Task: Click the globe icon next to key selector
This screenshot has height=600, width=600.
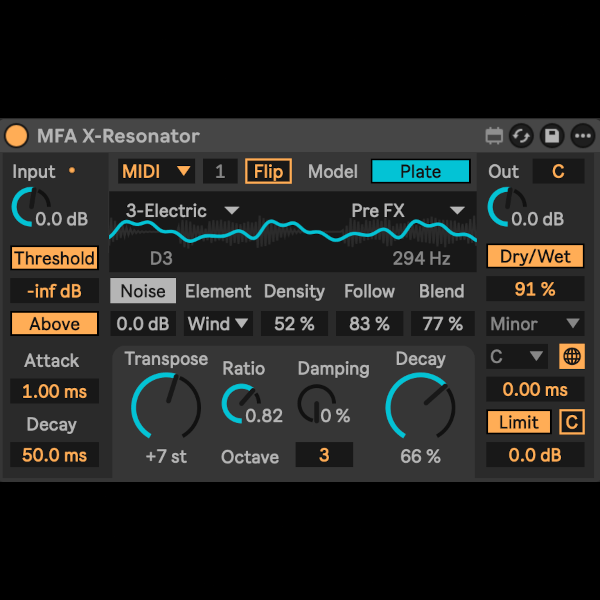Action: pyautogui.click(x=572, y=356)
